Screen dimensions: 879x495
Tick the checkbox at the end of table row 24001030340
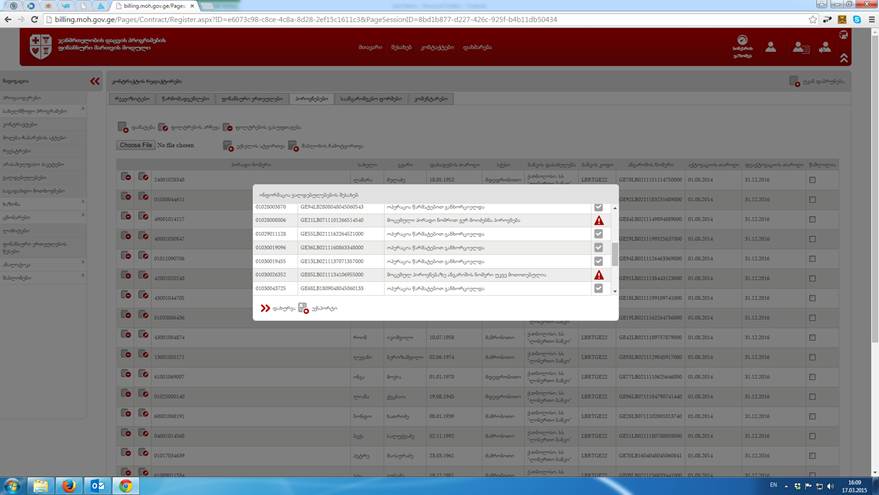tap(812, 179)
